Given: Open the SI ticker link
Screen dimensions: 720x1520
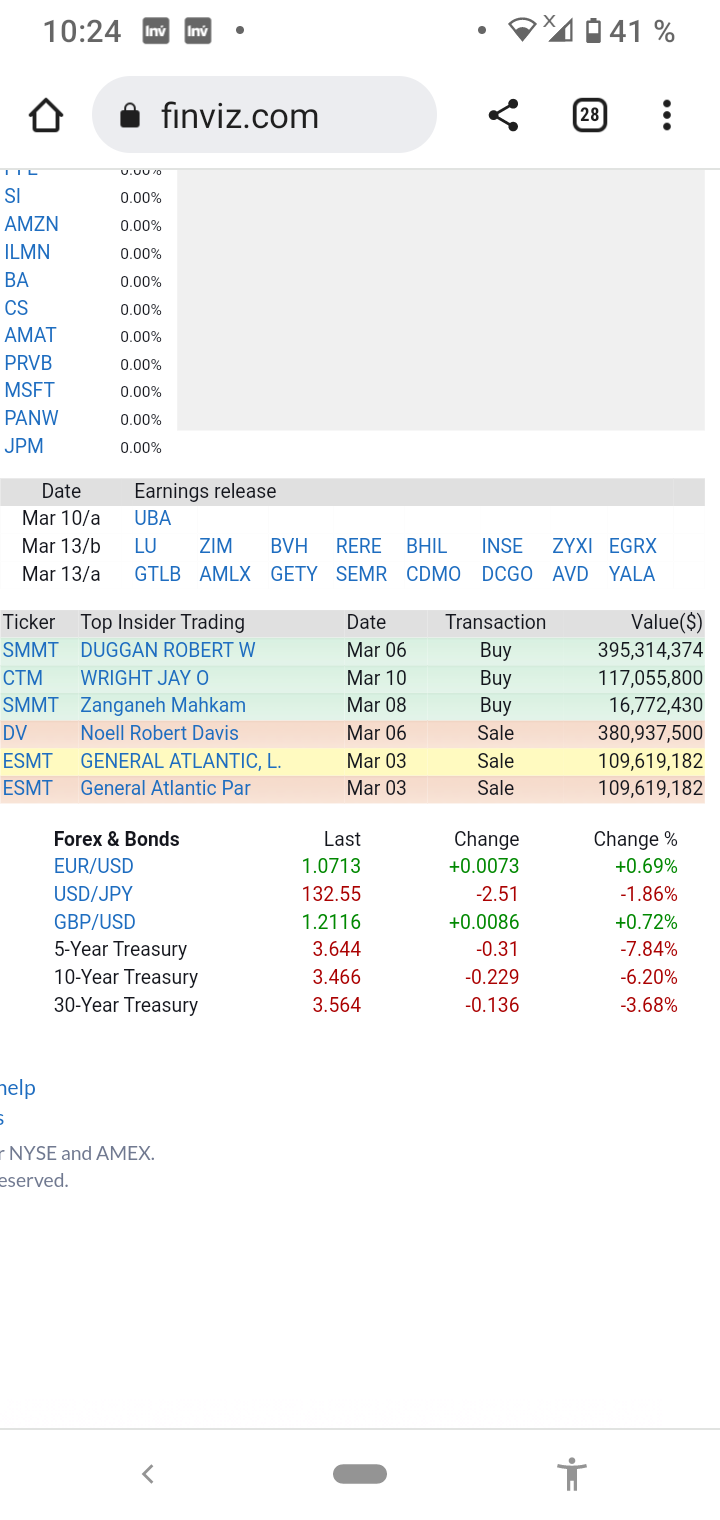Looking at the screenshot, I should tap(12, 197).
